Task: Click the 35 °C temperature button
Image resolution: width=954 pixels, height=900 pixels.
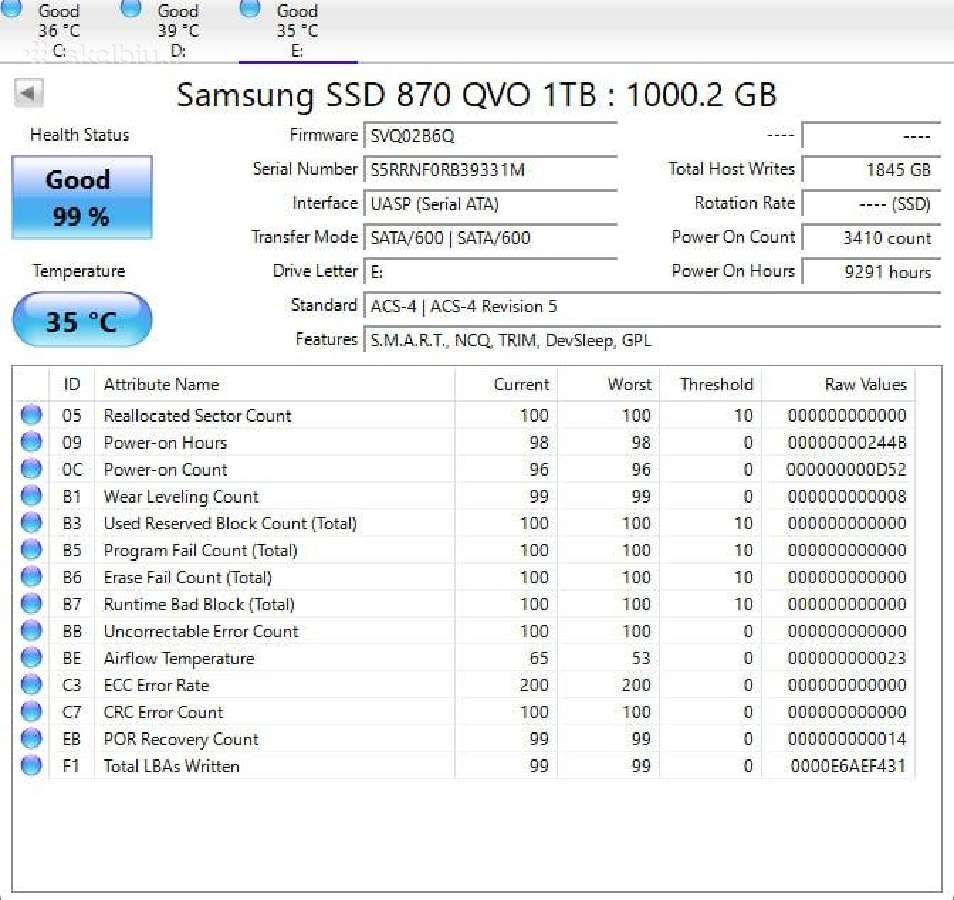Action: pos(82,320)
